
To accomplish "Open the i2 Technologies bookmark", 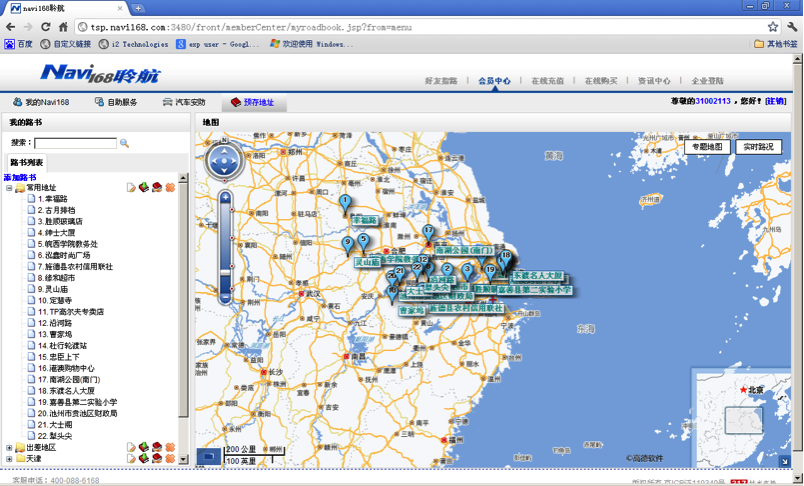I will [x=134, y=44].
